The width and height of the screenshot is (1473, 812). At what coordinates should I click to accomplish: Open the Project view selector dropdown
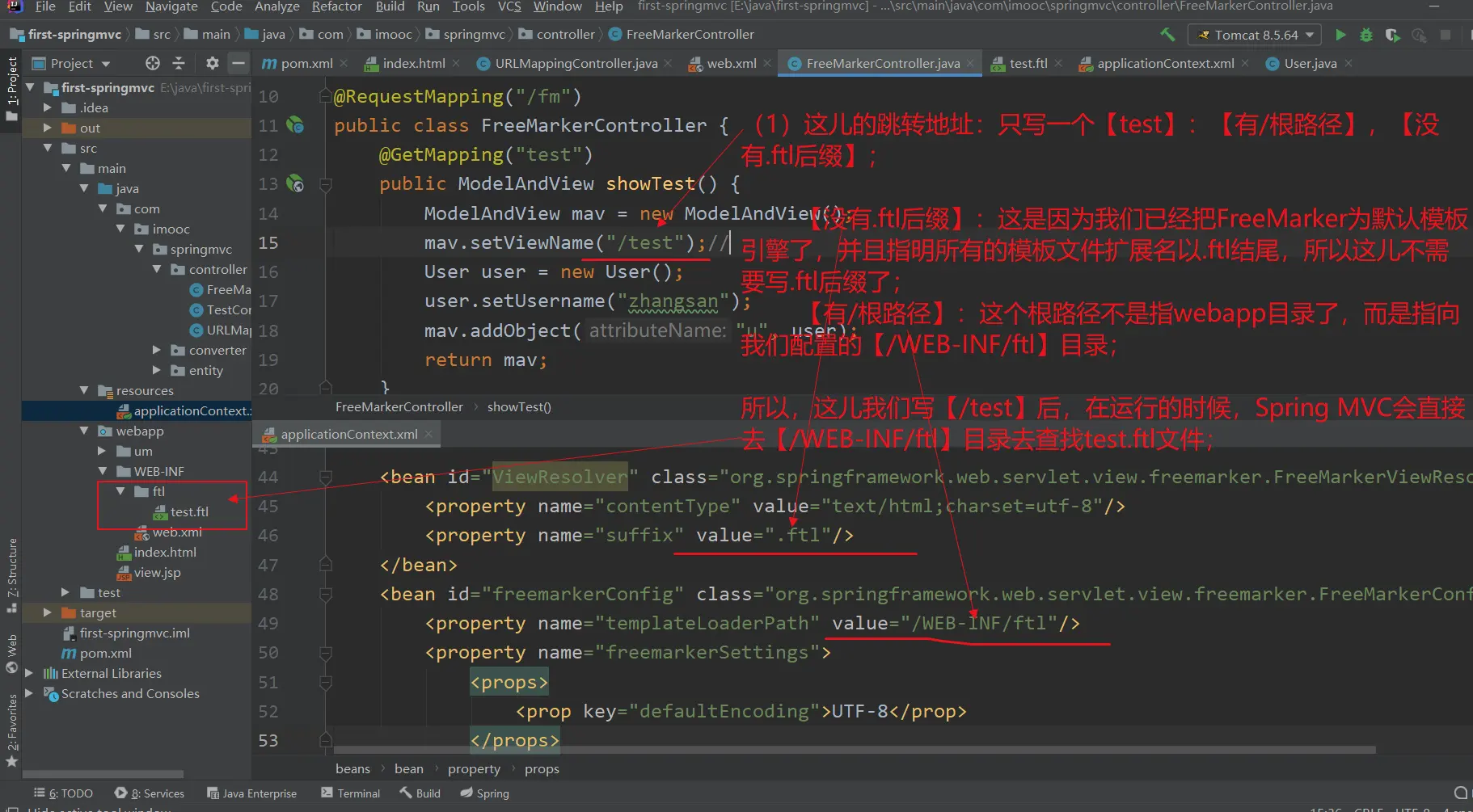click(80, 63)
